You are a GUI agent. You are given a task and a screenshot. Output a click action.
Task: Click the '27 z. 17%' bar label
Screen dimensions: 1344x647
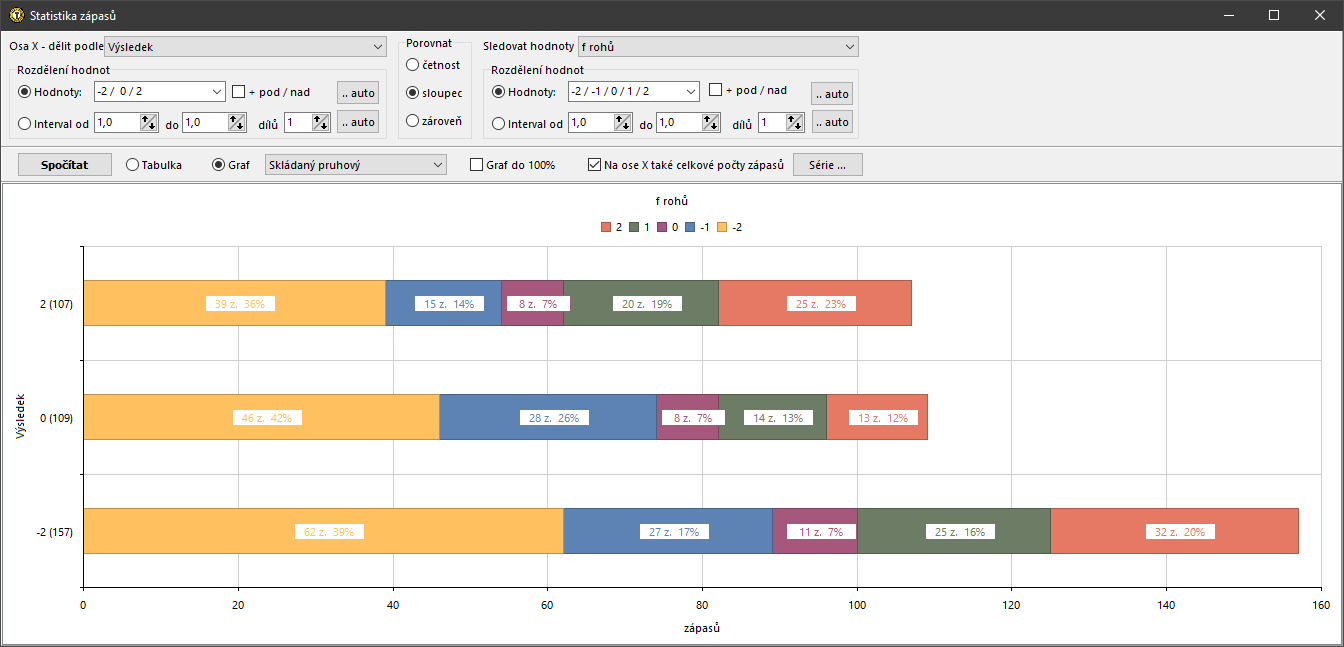[674, 532]
